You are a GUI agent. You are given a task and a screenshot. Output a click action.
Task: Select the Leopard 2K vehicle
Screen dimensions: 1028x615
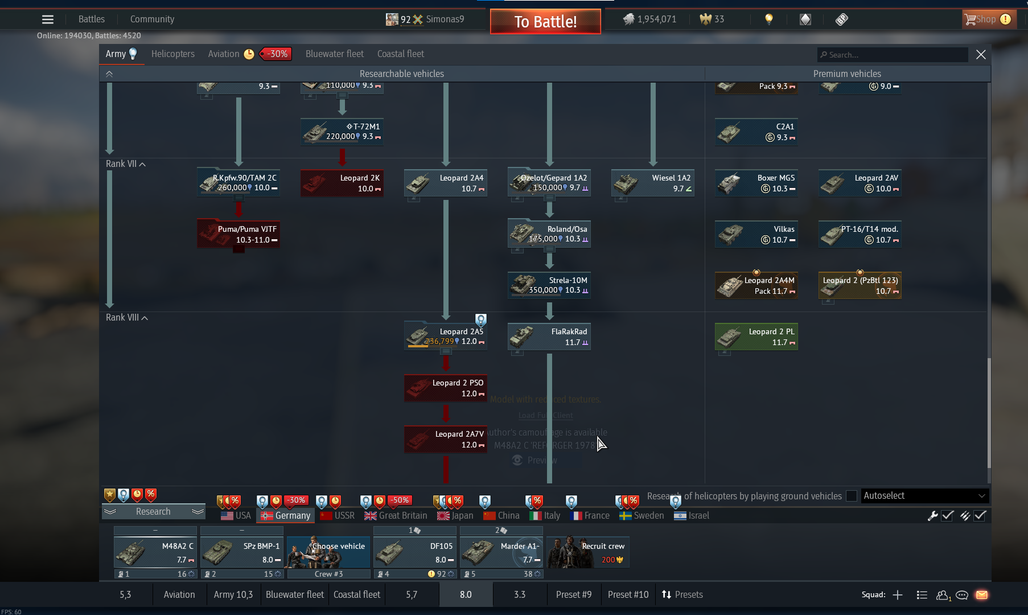(342, 183)
